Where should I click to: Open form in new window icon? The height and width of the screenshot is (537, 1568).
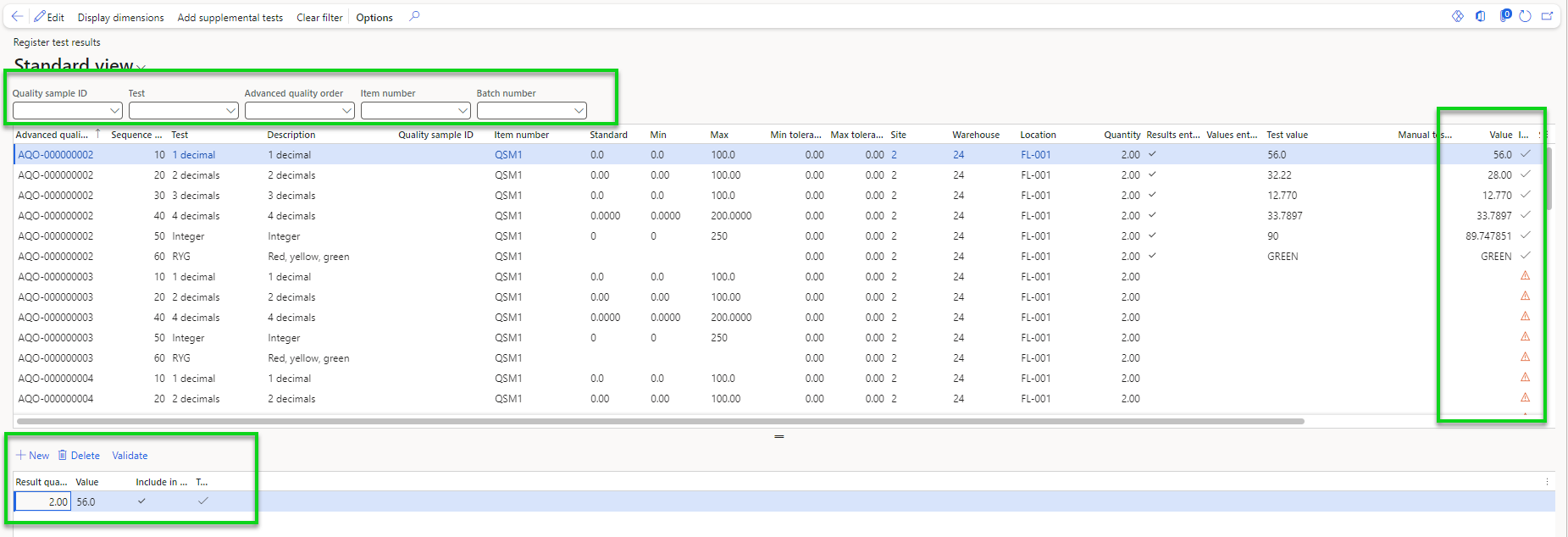pyautogui.click(x=1547, y=16)
